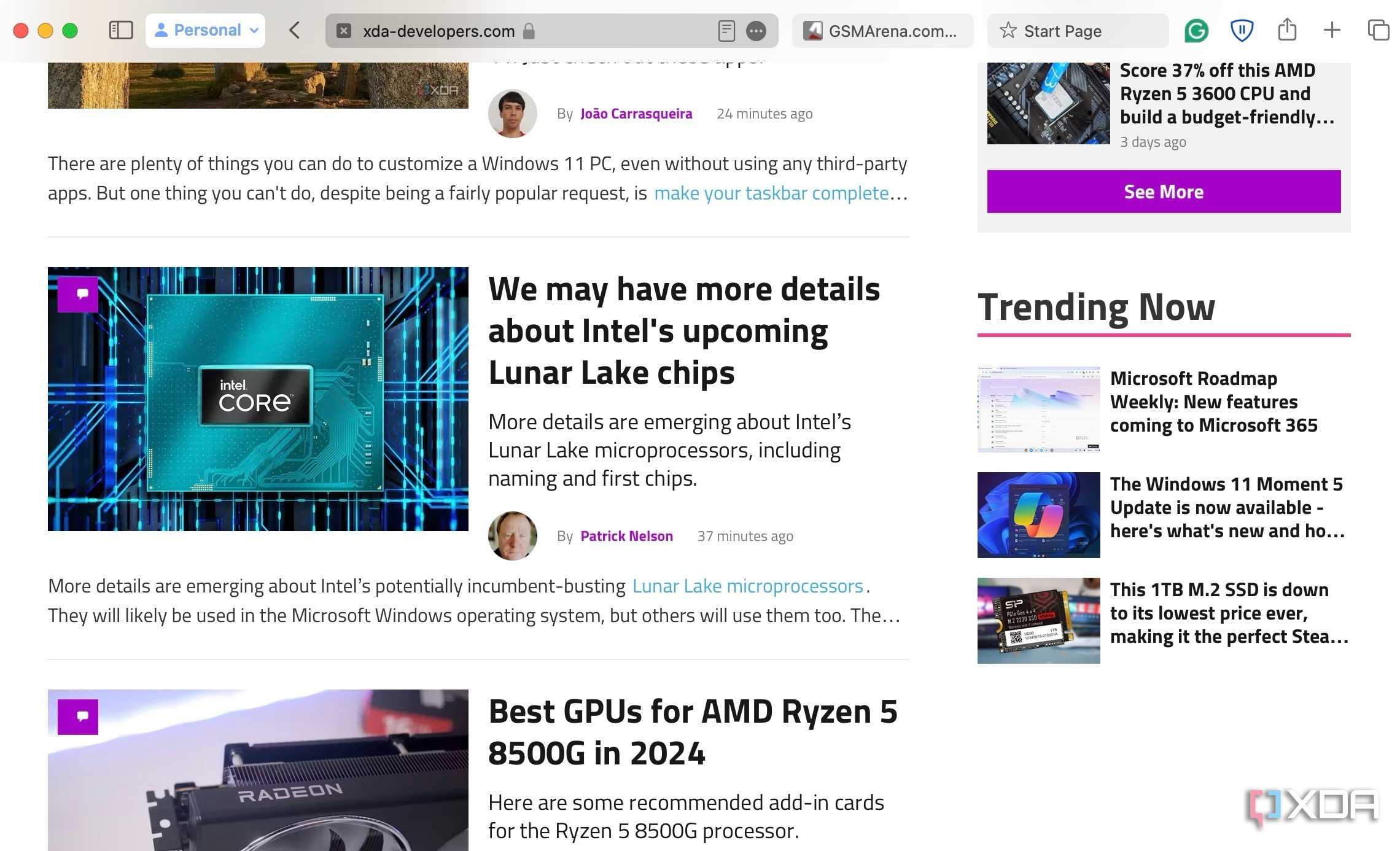
Task: Open the AMD Ryzen 5 3600 deal thumbnail
Action: coord(1048,103)
